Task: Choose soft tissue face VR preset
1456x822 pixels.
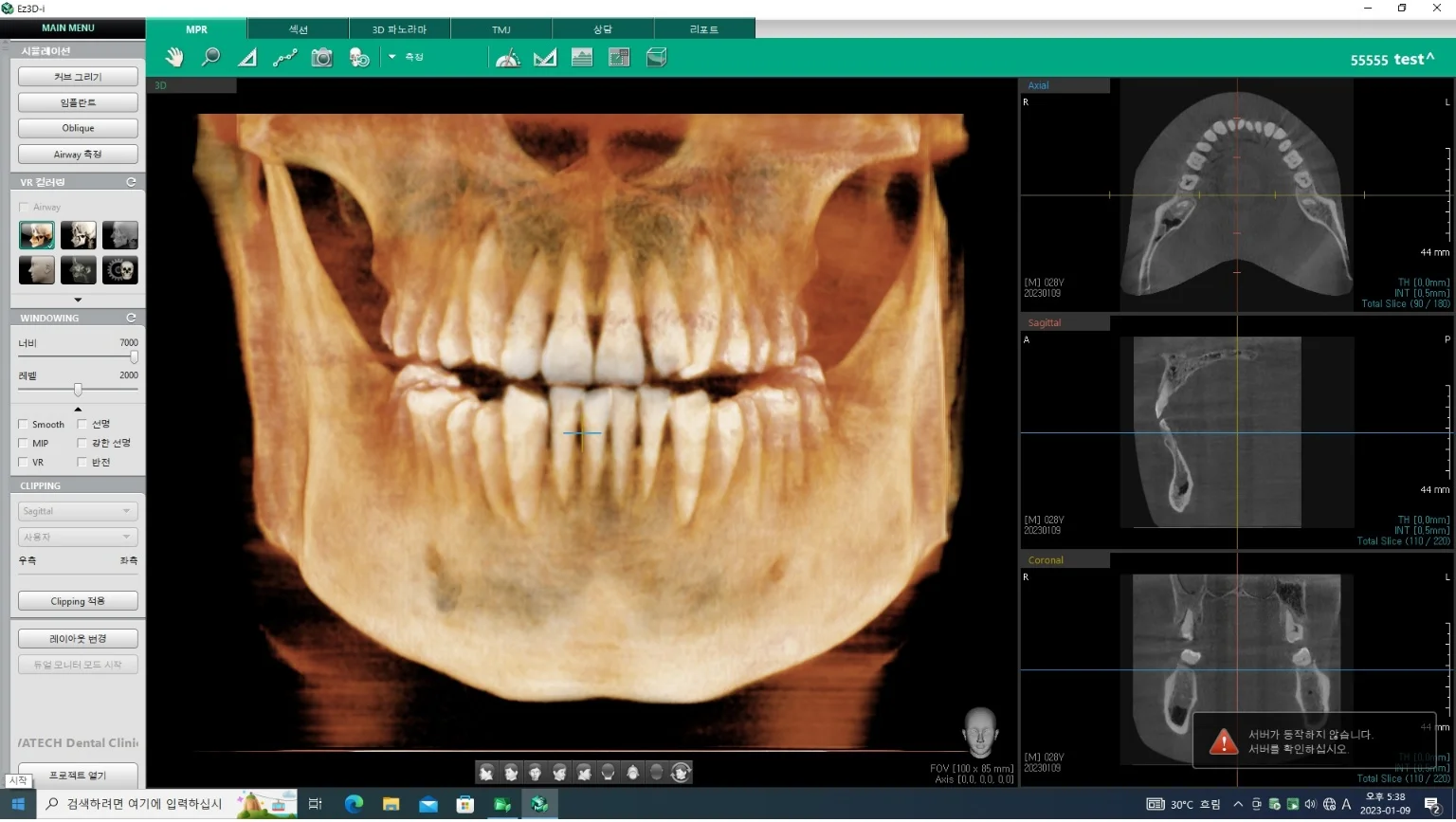Action: pyautogui.click(x=37, y=270)
